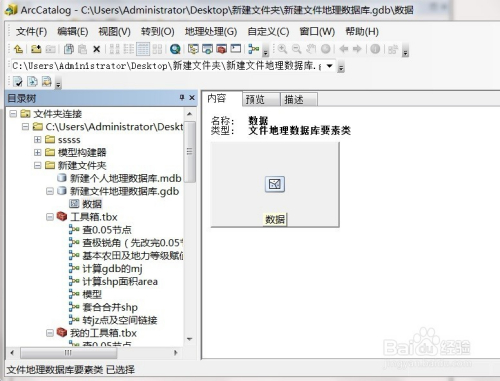Image resolution: width=500 pixels, height=381 pixels.
Task: Click the Go Back to Previous Extent arrow
Action: pos(343,49)
